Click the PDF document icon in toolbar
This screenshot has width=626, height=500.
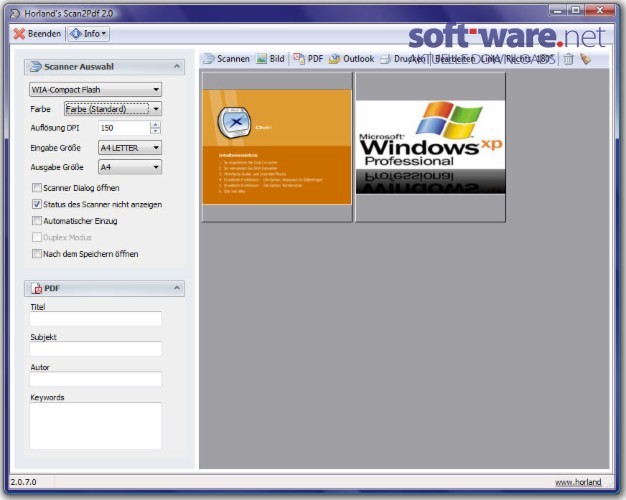299,59
